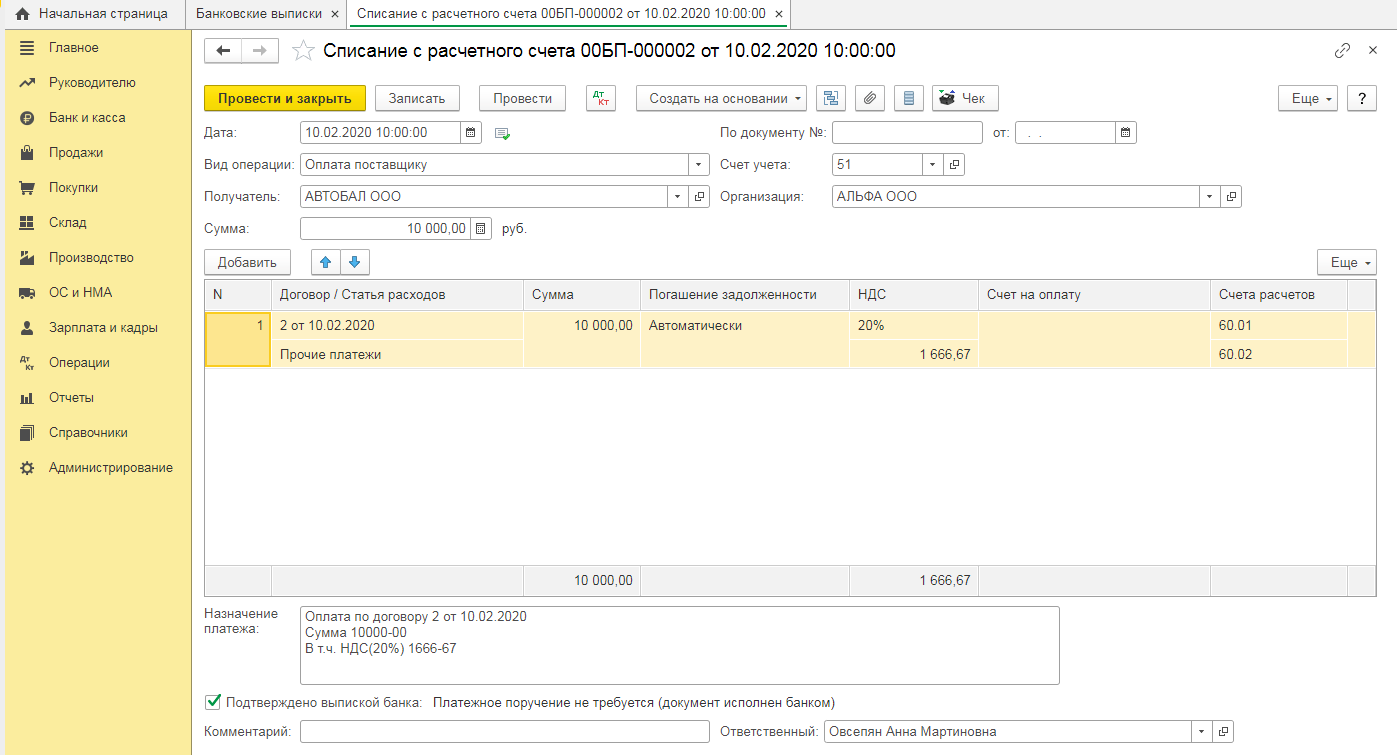1397x755 pixels.
Task: Click the calendar icon beside Дата field
Action: click(471, 132)
